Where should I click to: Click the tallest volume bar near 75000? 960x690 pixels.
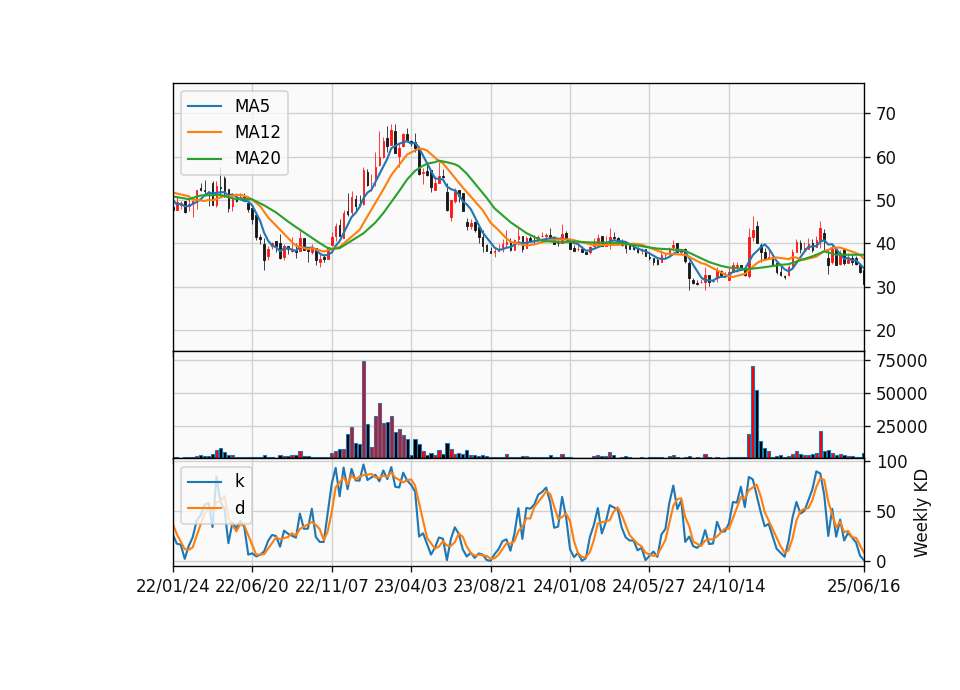tap(364, 410)
